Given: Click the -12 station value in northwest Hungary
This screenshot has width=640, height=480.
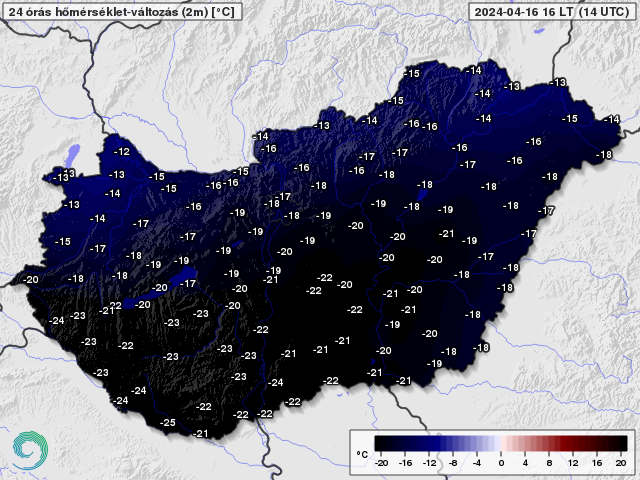Looking at the screenshot, I should coord(122,151).
